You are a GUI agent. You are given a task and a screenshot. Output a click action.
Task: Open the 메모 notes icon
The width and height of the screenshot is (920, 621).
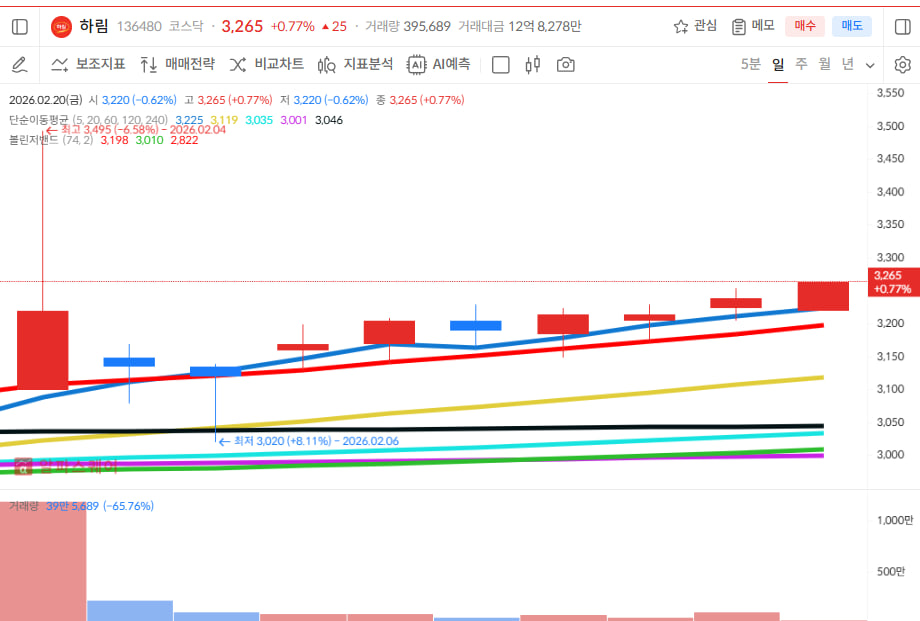pos(753,26)
